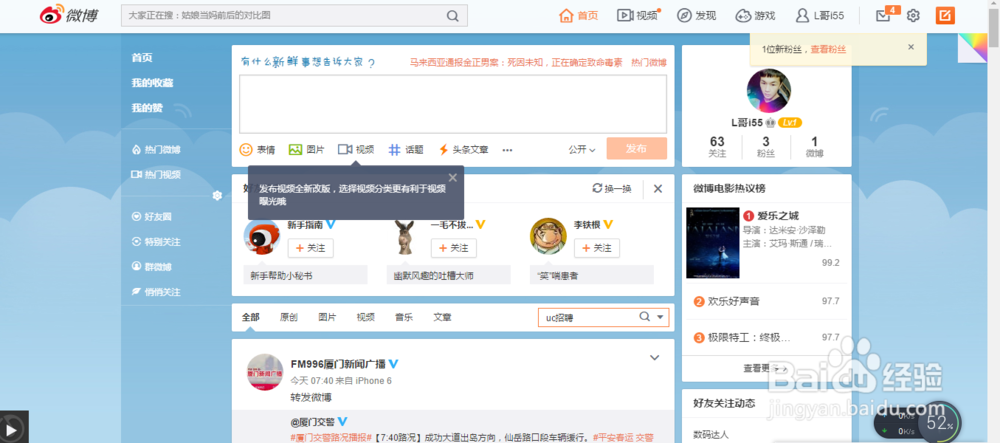Image resolution: width=1000 pixels, height=443 pixels.
Task: Expand the feed search dropdown arrow
Action: click(x=661, y=317)
